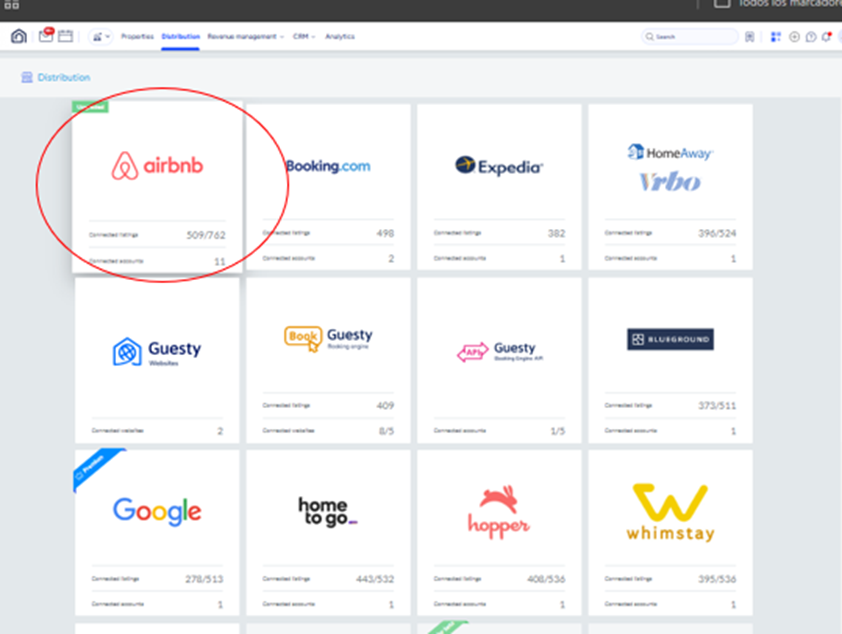
Task: Open the help question mark icon
Action: point(811,37)
